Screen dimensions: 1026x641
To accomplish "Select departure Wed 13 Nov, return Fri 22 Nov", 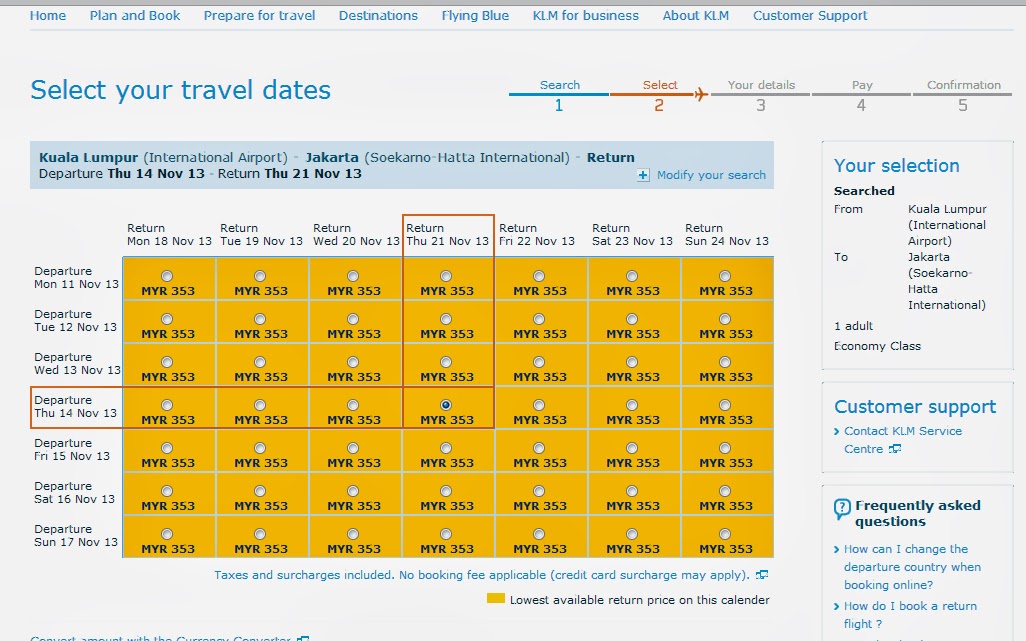I will pos(539,362).
